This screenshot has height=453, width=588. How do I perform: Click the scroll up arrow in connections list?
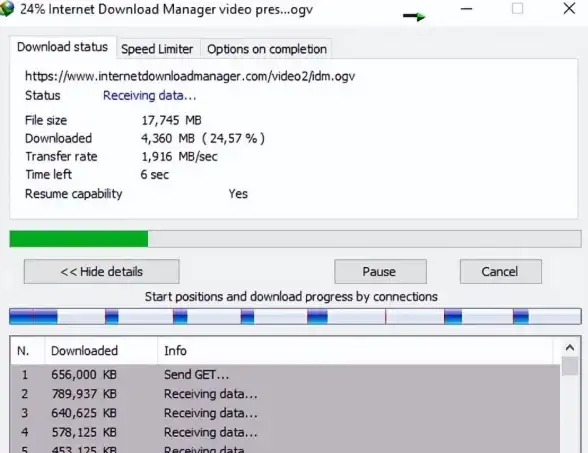(x=570, y=348)
